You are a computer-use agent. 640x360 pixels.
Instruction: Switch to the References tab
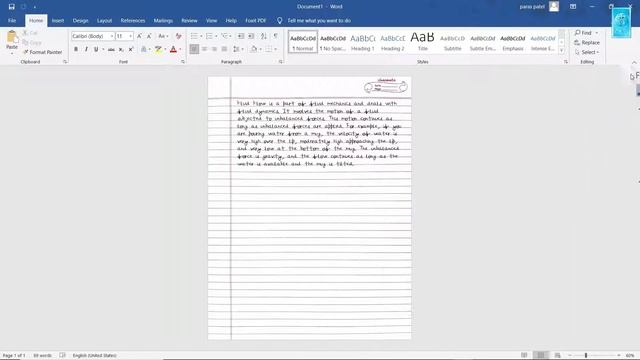coord(133,20)
